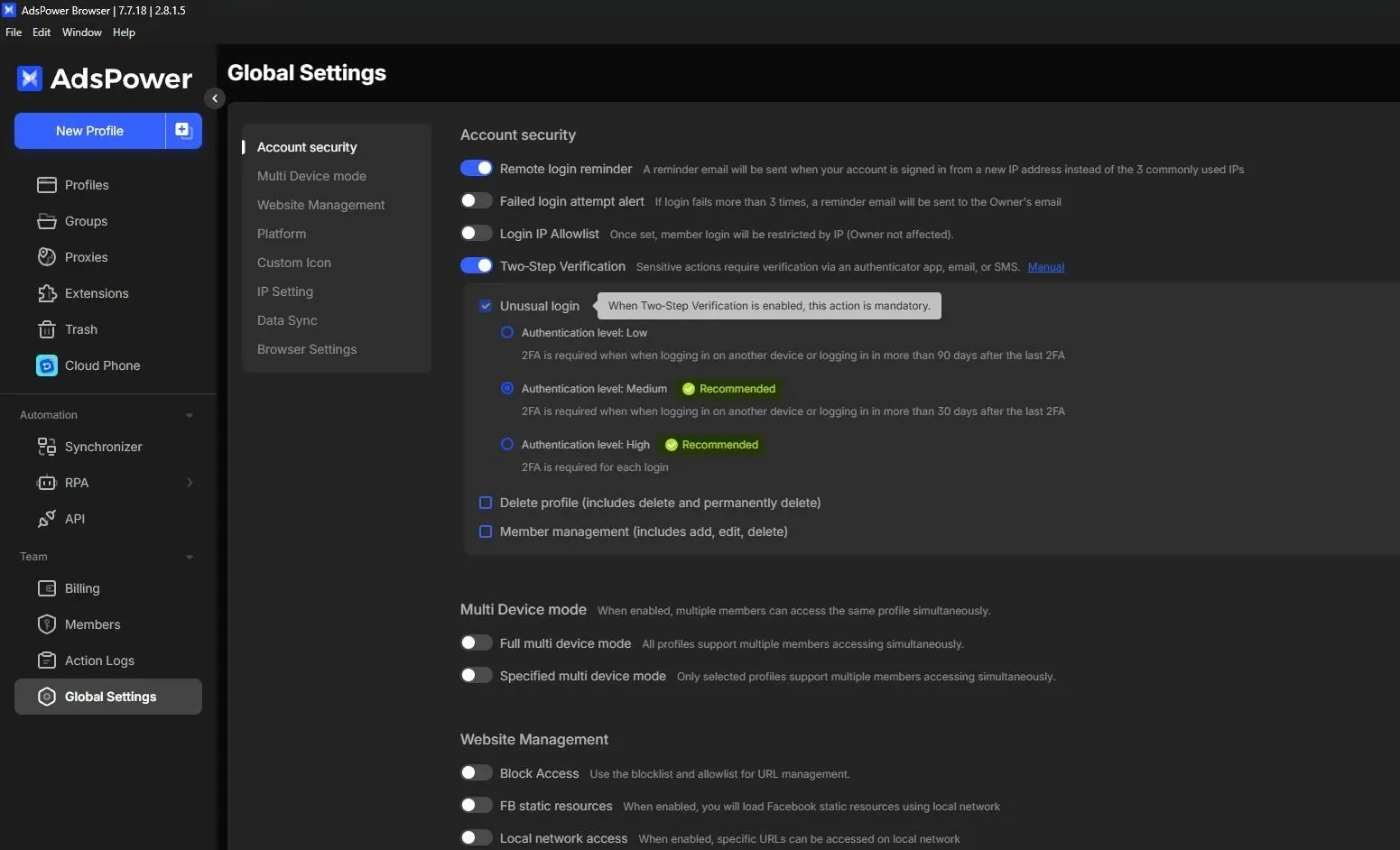Switch to the Browser Settings section

tap(307, 349)
